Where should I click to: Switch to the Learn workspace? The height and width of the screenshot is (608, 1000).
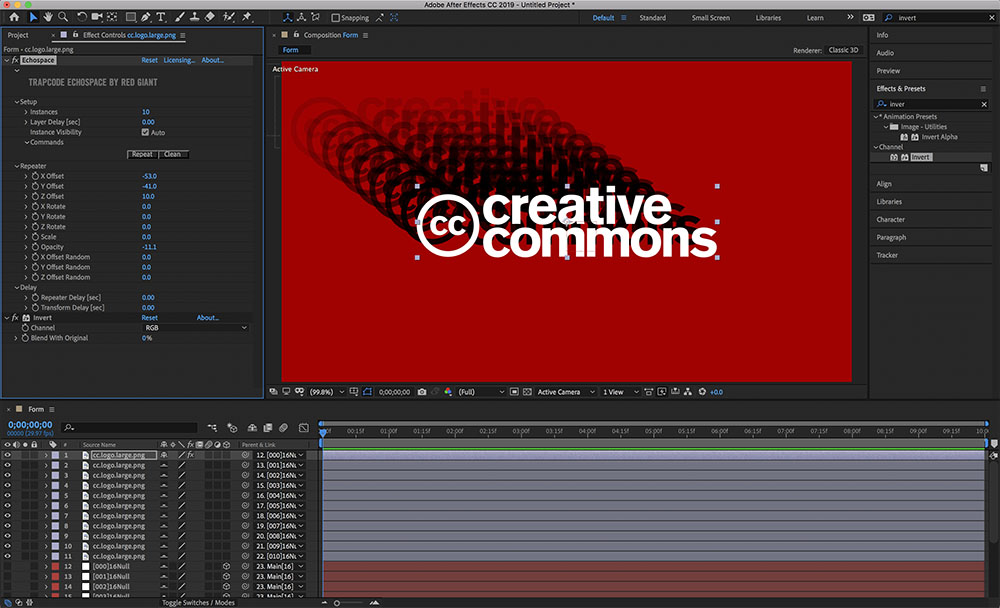(x=815, y=18)
